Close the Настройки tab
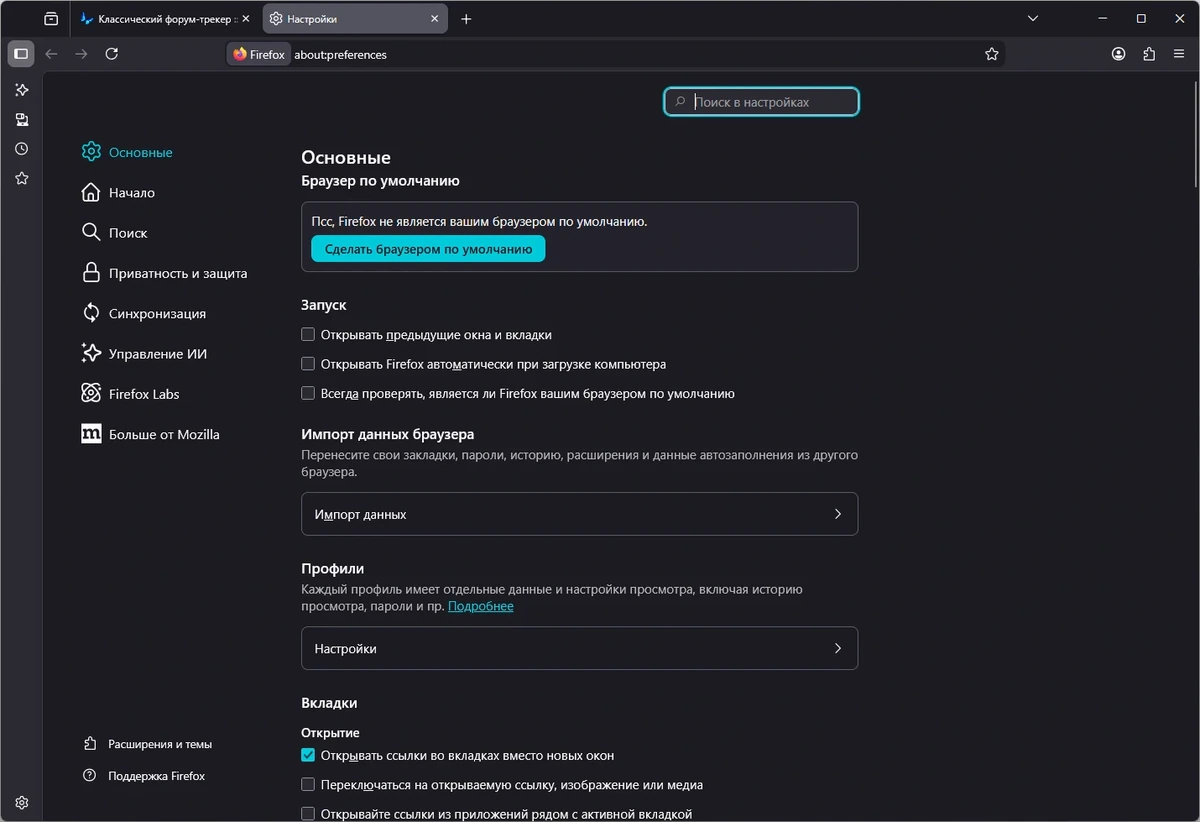This screenshot has width=1200, height=822. pyautogui.click(x=435, y=19)
